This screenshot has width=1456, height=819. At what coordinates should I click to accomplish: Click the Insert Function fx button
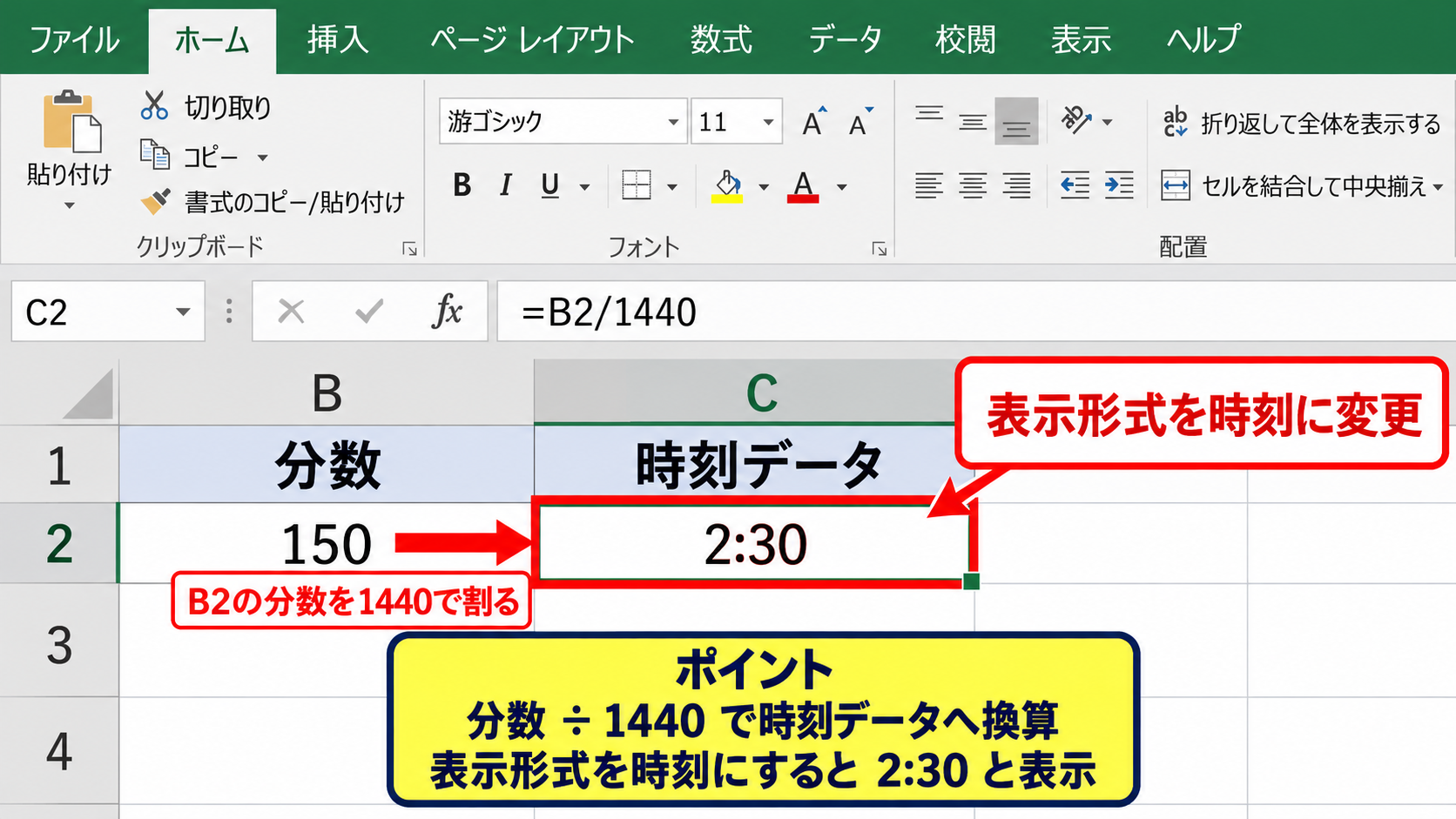[448, 311]
